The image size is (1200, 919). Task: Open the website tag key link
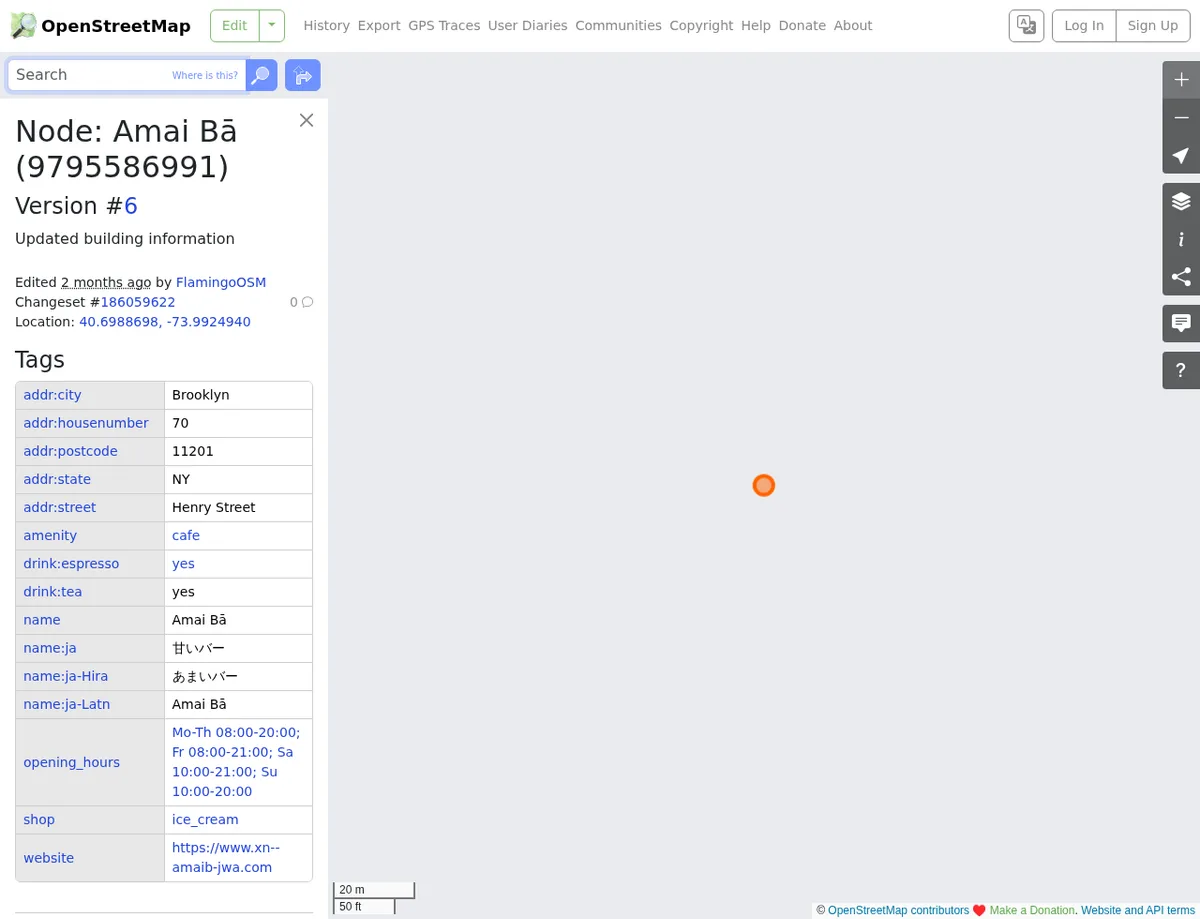(49, 858)
